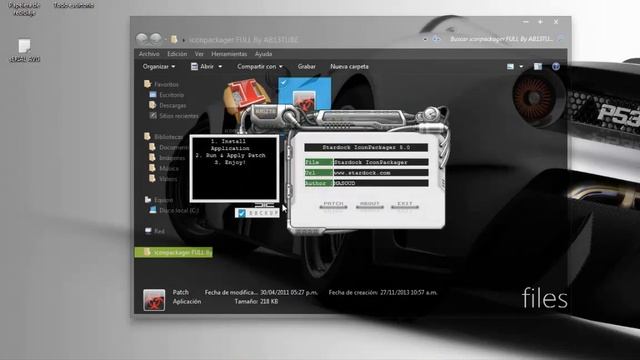The image size is (640, 360).
Task: Click the Documentos library folder icon
Action: (153, 147)
